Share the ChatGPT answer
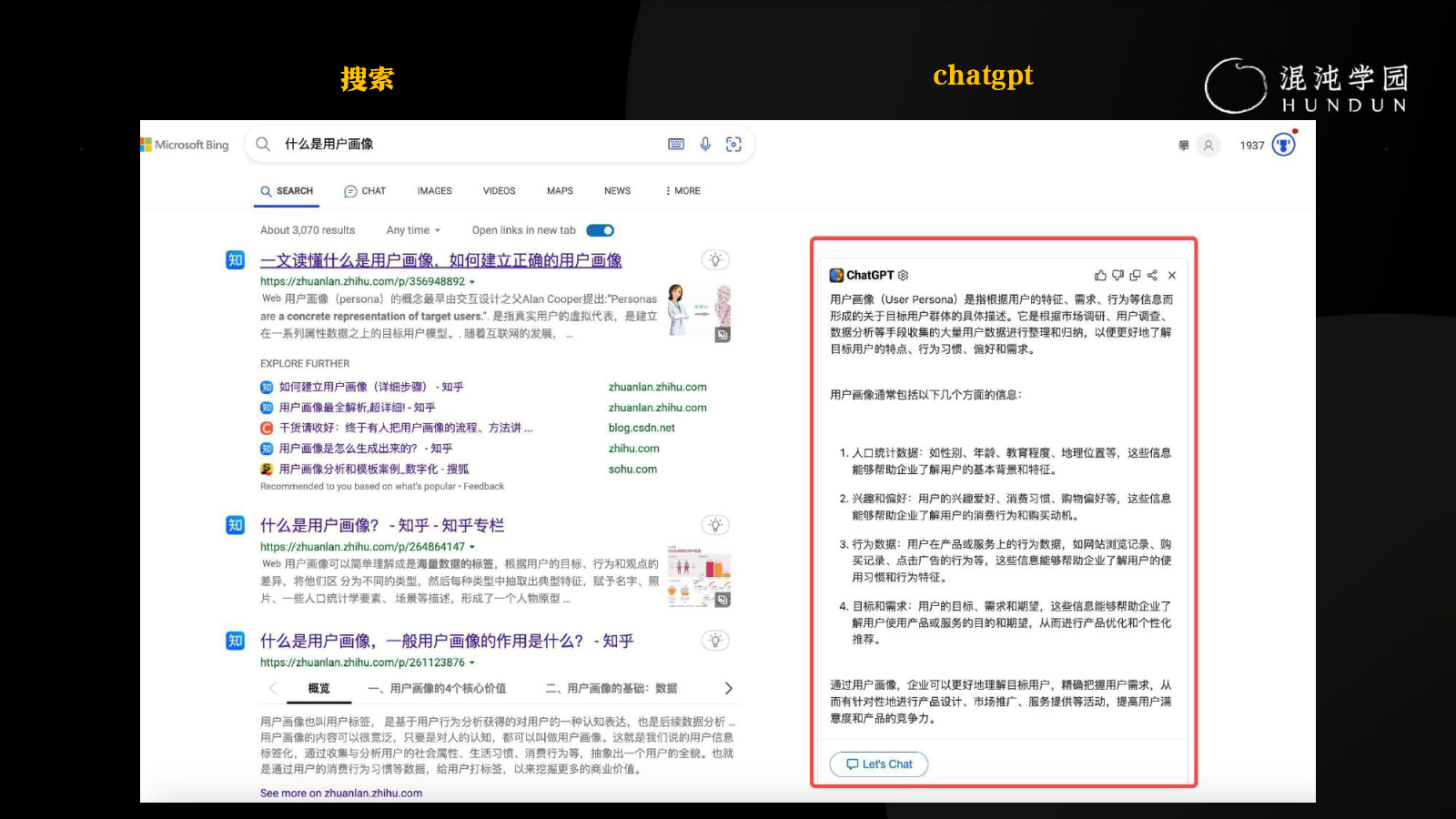The image size is (1456, 819). (x=1152, y=275)
